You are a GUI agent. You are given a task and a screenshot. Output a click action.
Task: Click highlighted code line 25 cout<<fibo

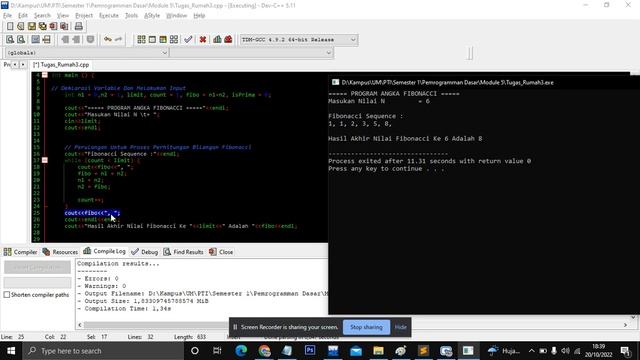point(92,213)
